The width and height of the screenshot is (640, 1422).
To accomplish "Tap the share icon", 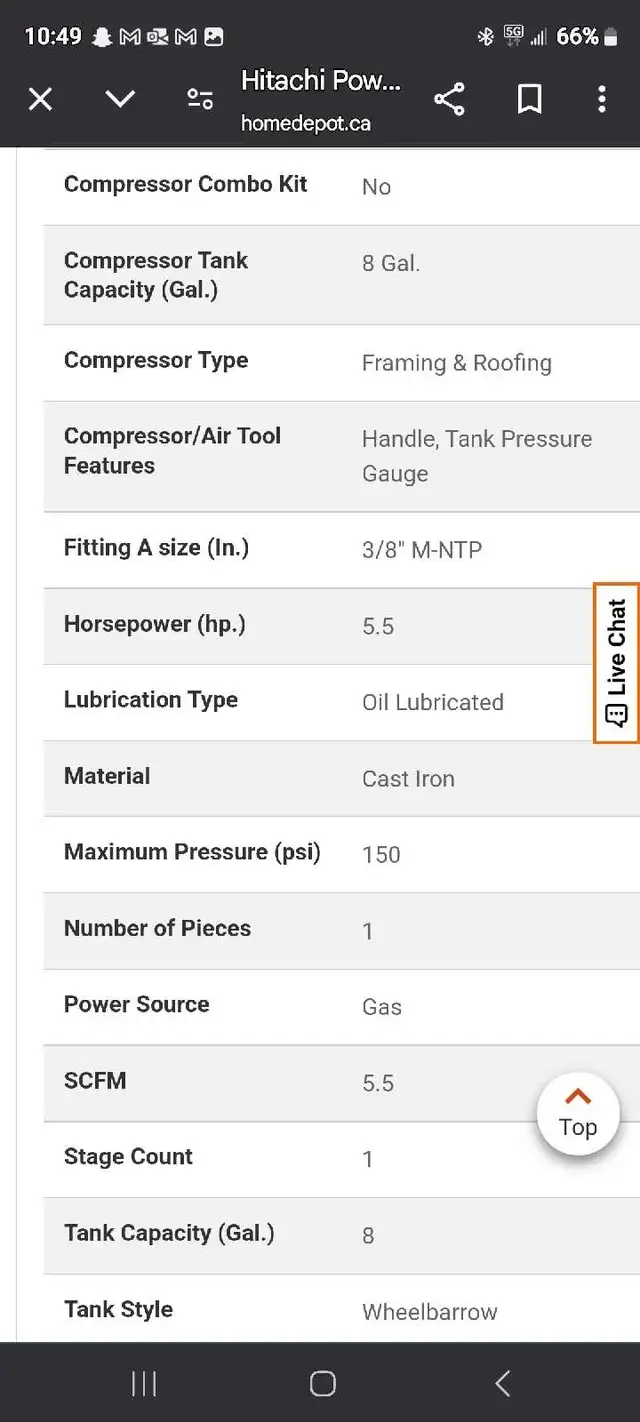I will (449, 99).
